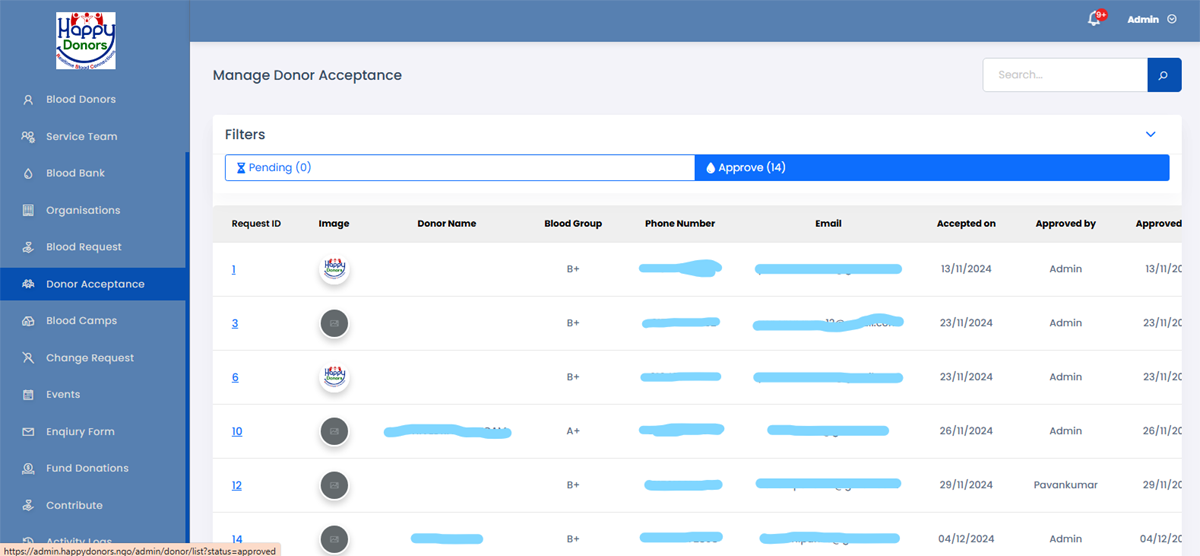Click the Blood Bank droplet icon

[28, 174]
